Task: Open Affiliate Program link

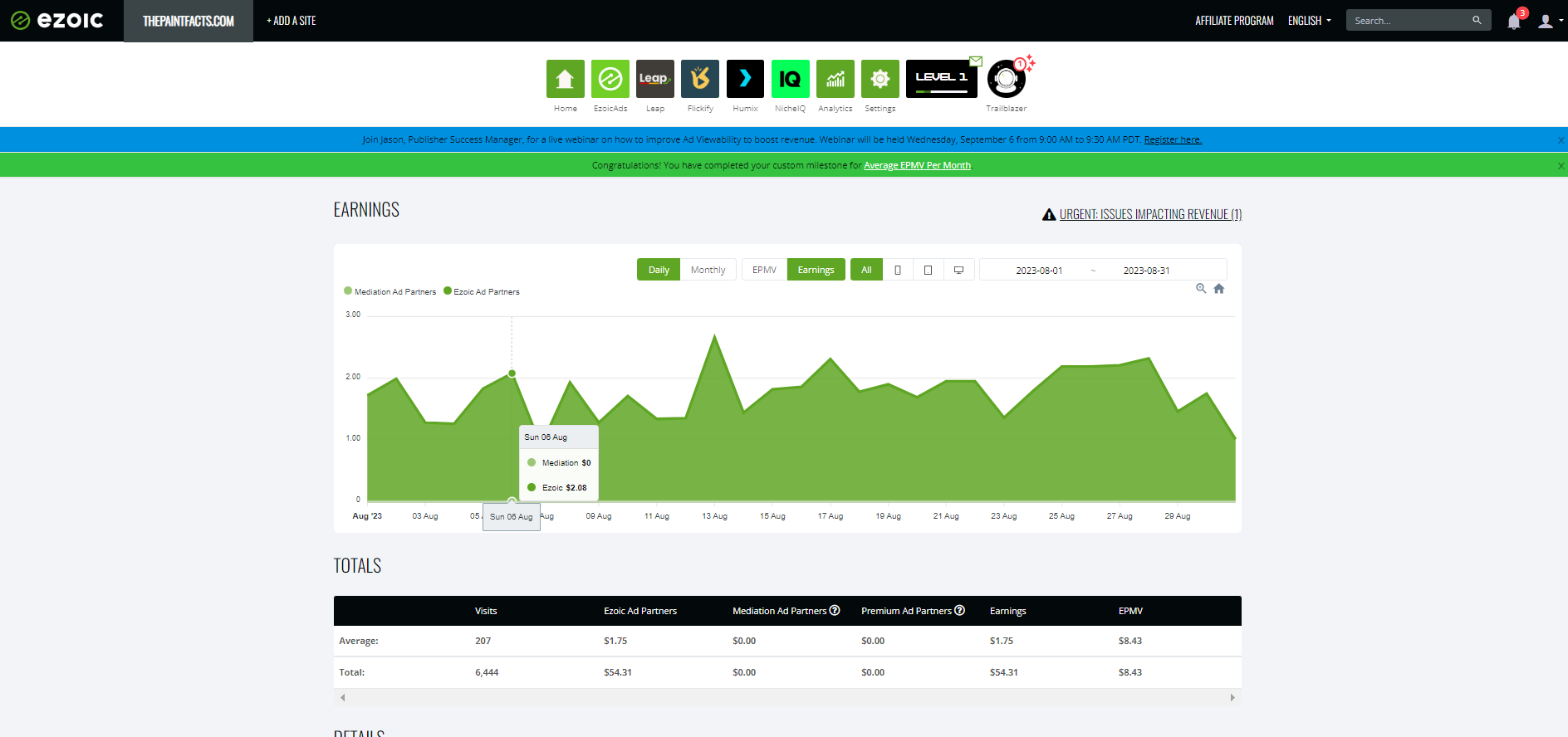Action: point(1234,21)
